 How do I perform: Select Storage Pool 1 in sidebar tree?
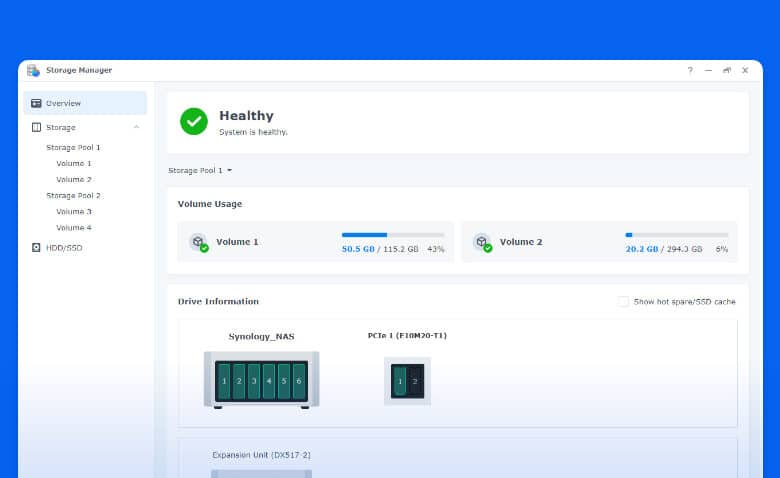point(73,147)
